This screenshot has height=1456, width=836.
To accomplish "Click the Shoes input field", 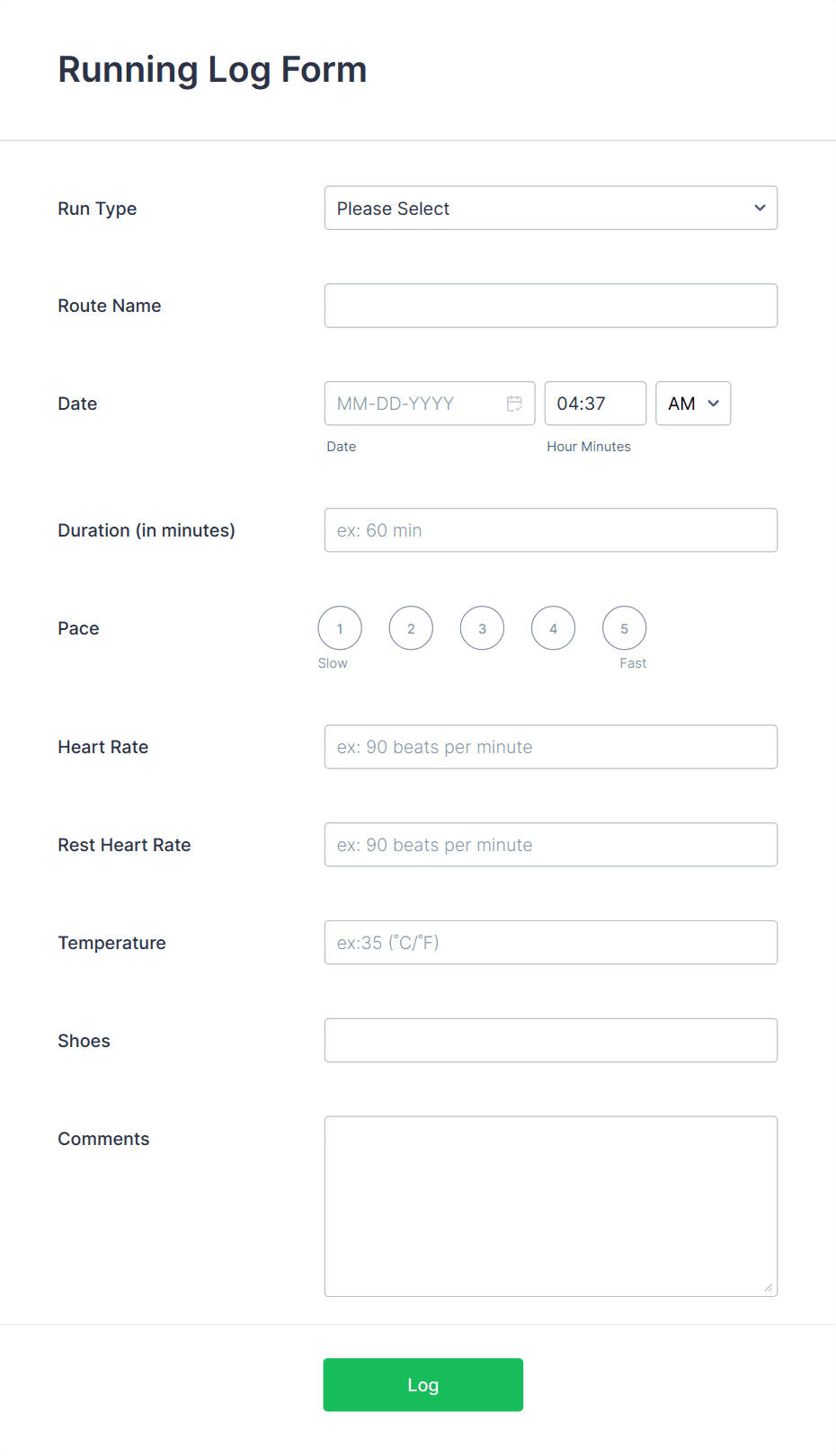I will click(551, 1040).
